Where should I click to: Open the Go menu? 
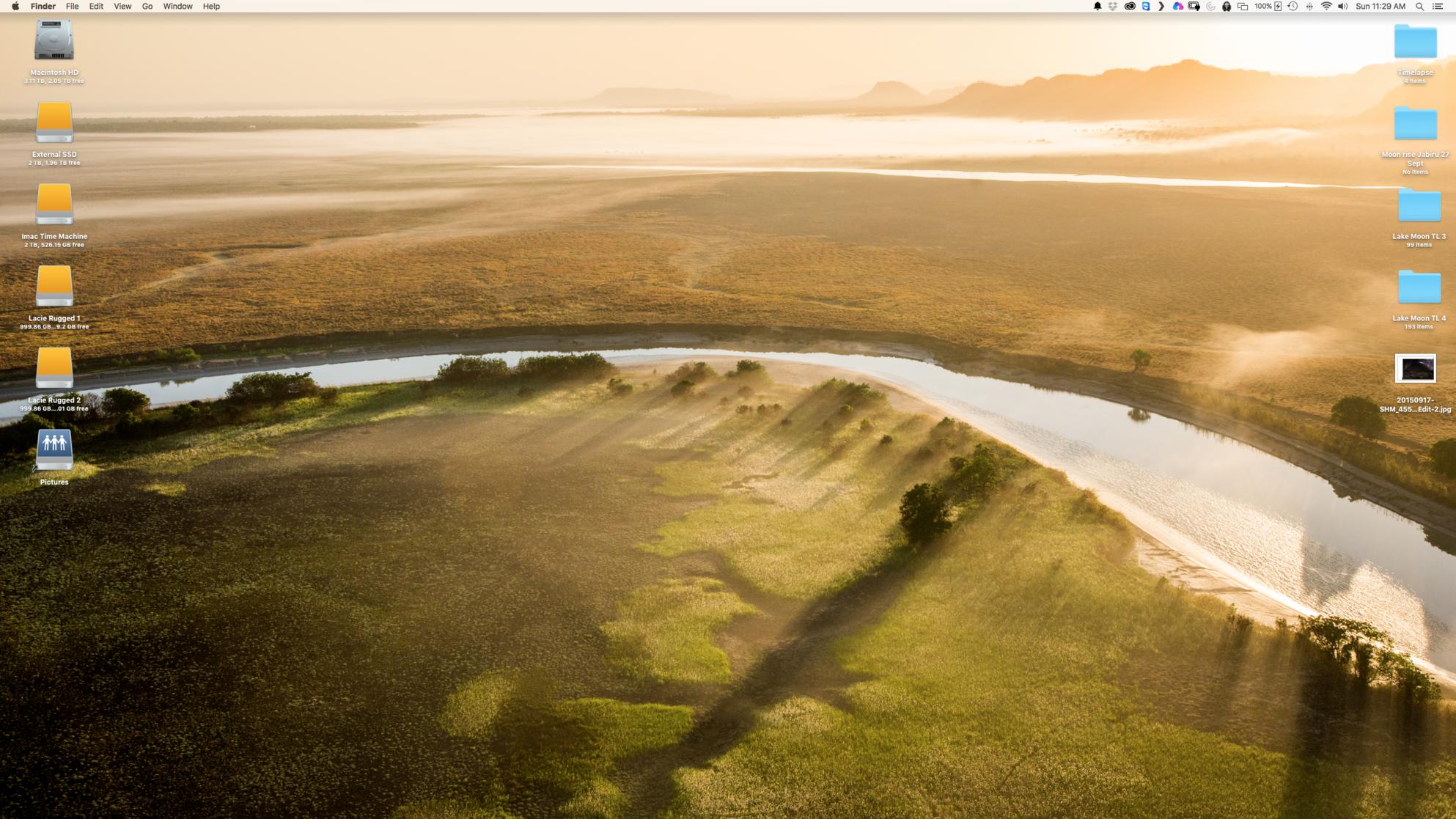click(147, 7)
